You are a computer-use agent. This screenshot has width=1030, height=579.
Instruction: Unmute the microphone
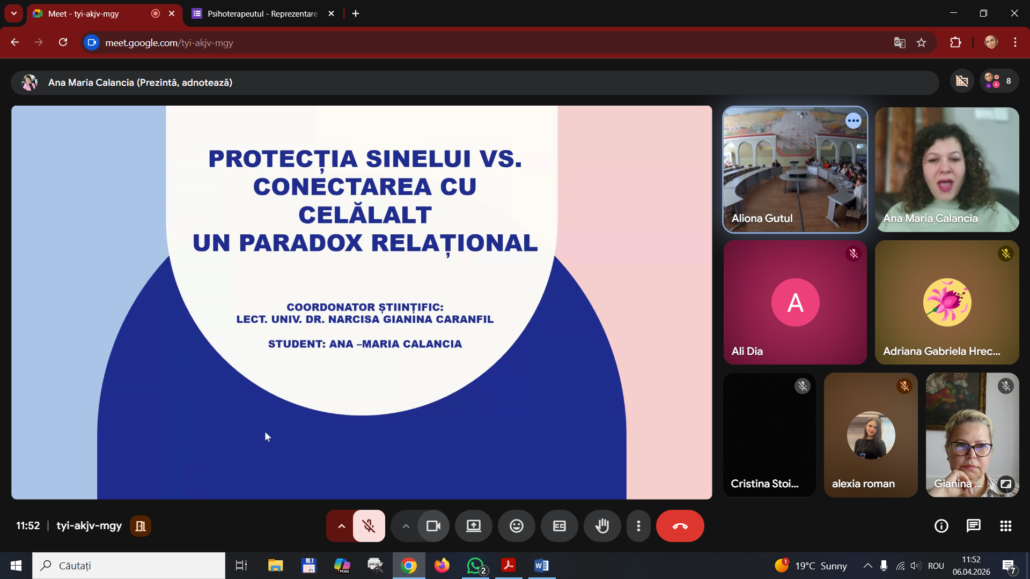pyautogui.click(x=369, y=526)
